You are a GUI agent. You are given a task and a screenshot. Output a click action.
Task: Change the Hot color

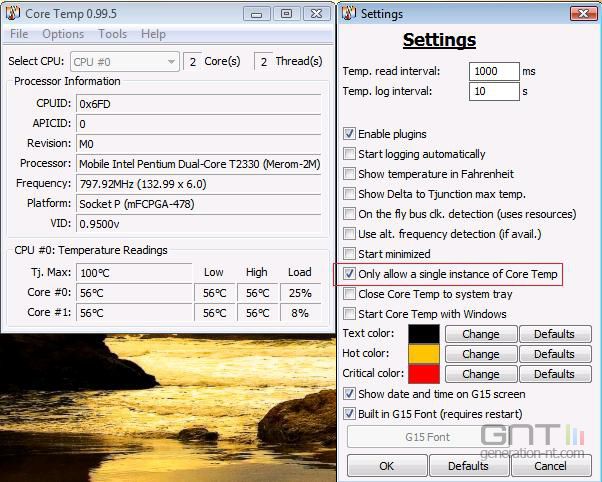tap(481, 354)
